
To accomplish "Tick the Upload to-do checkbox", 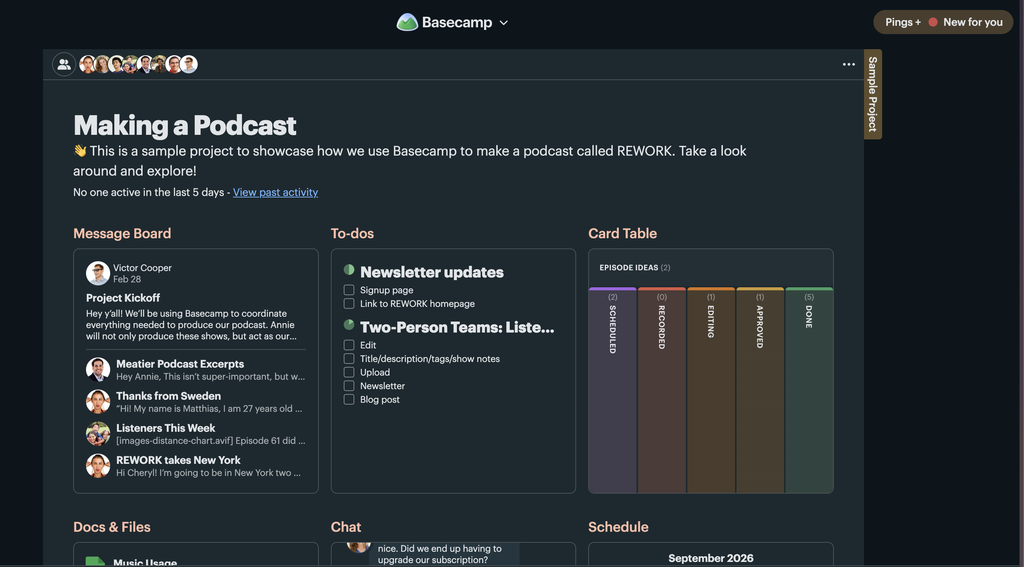I will (x=349, y=372).
